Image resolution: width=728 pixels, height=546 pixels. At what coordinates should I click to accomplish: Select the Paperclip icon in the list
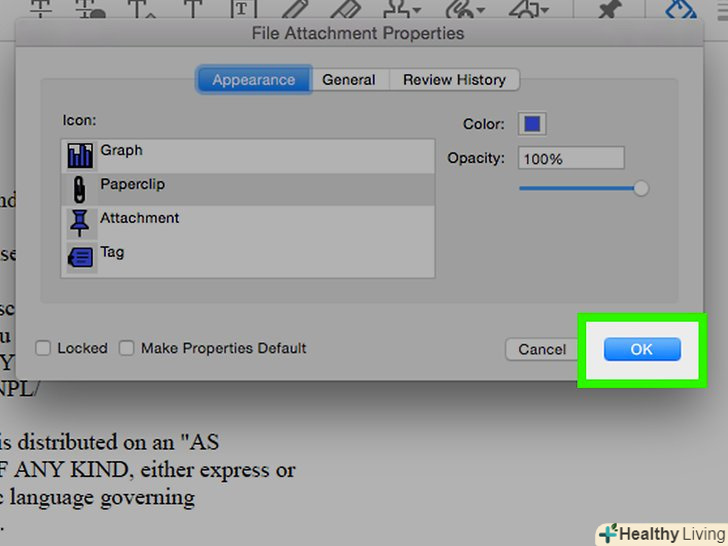click(x=79, y=189)
